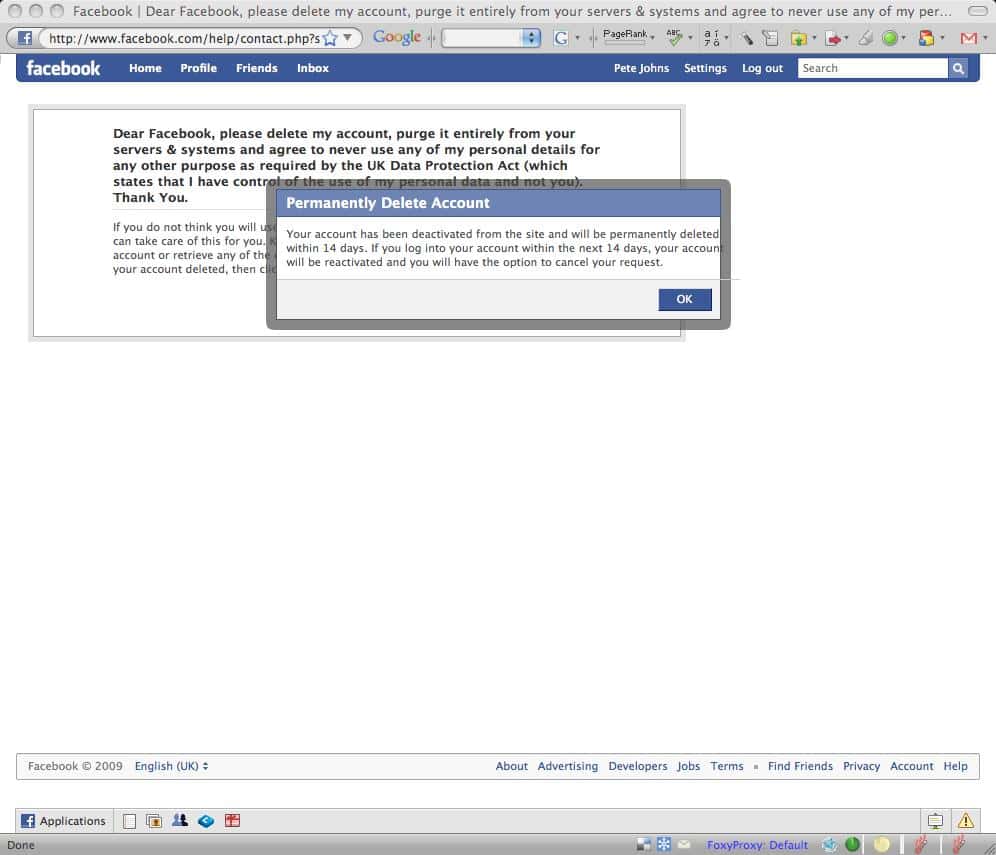Click the spell check ABC icon
996x855 pixels.
point(674,37)
